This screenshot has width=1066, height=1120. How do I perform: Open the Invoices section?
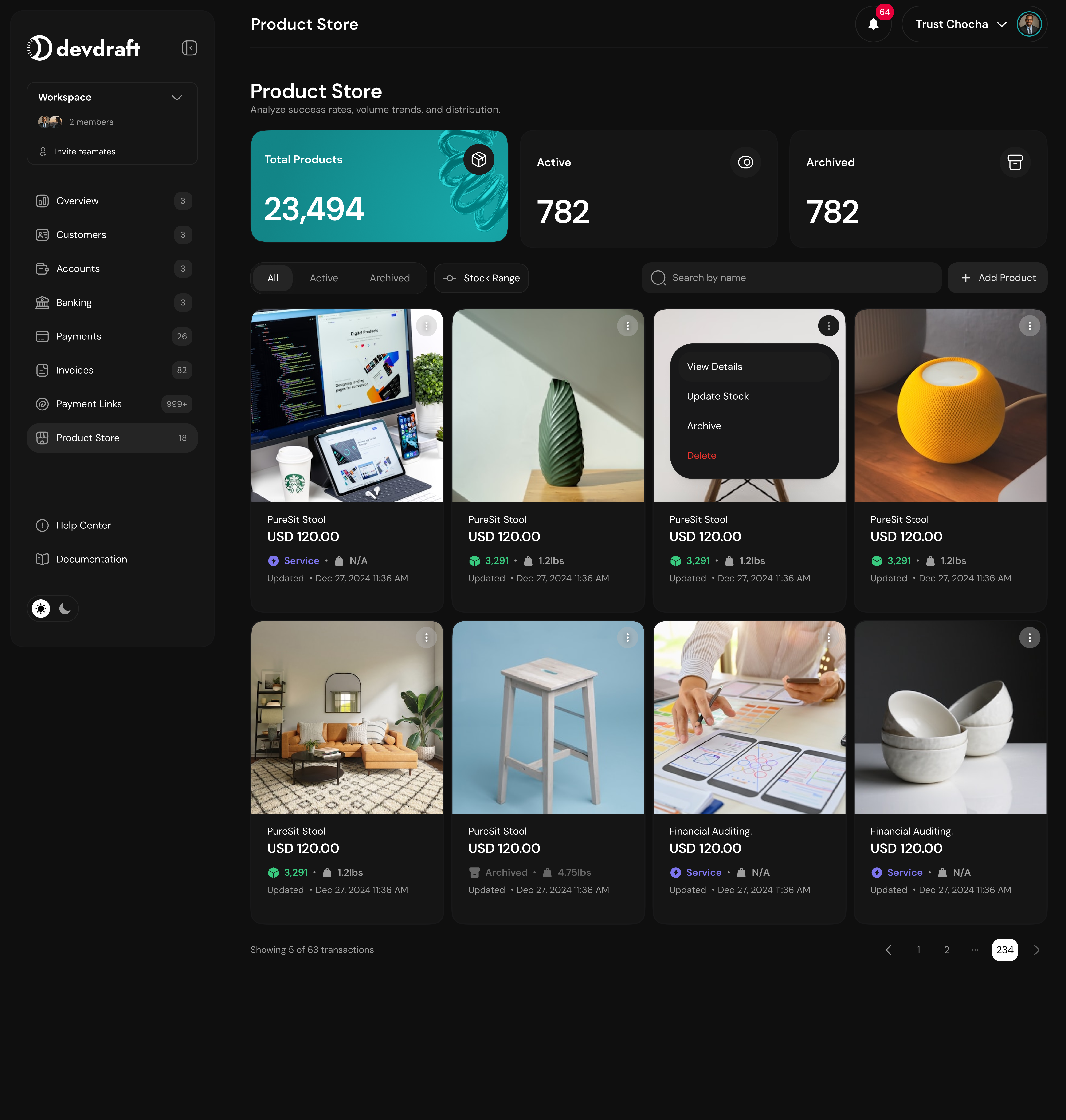74,370
